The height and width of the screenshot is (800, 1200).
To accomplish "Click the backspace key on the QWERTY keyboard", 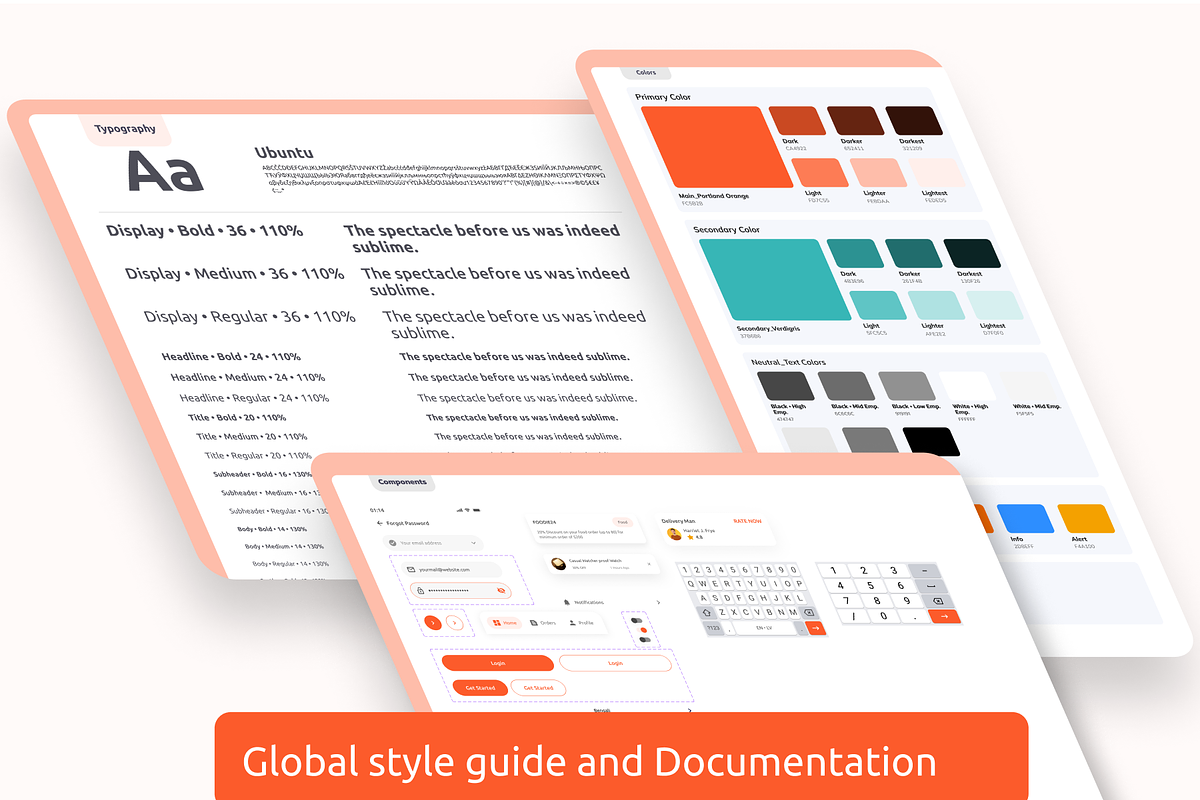I will click(x=809, y=612).
